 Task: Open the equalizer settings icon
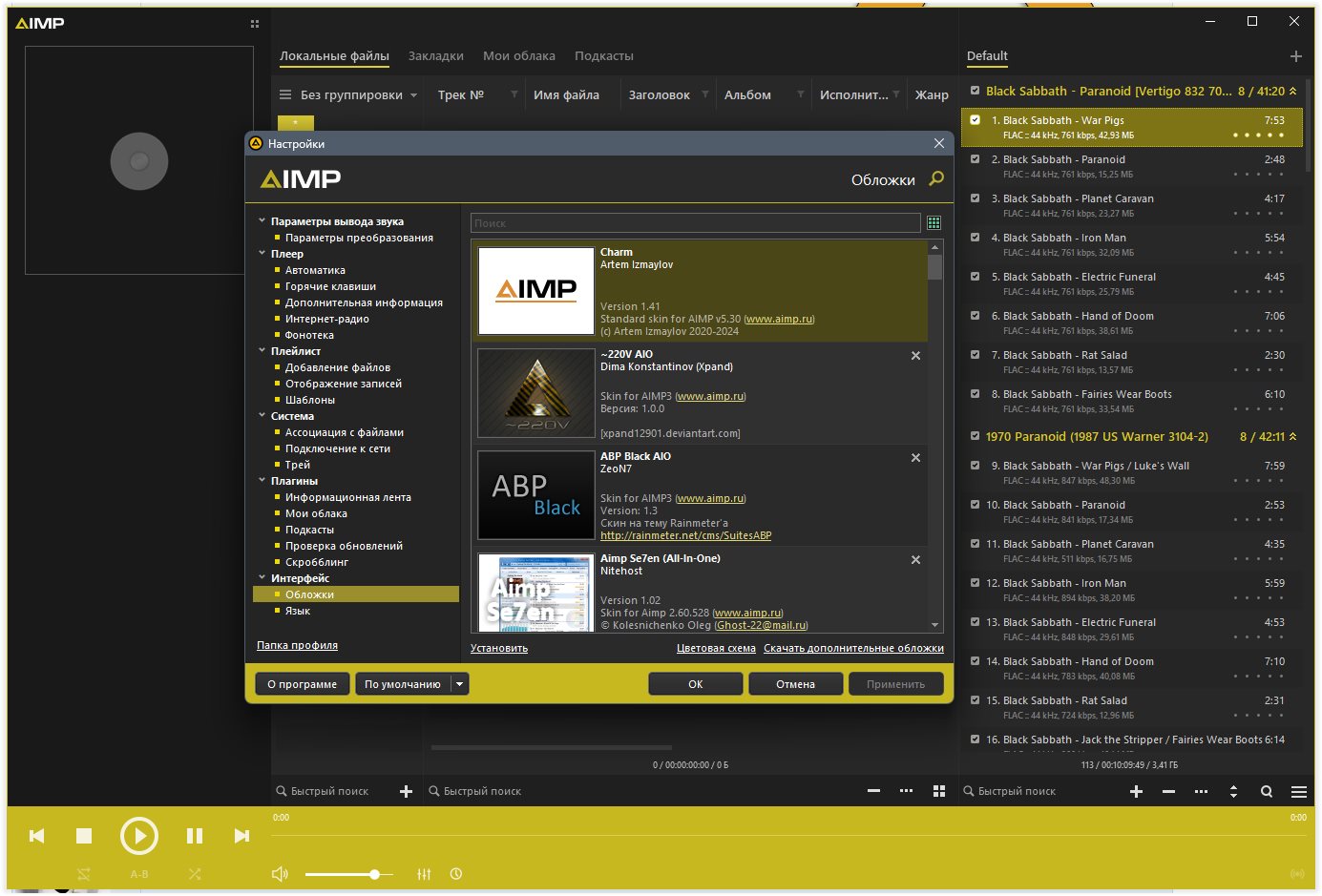click(x=424, y=874)
